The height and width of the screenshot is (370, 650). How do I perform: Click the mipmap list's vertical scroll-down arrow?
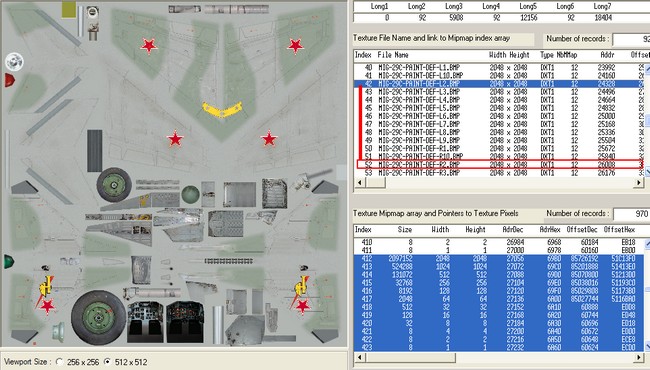click(647, 346)
